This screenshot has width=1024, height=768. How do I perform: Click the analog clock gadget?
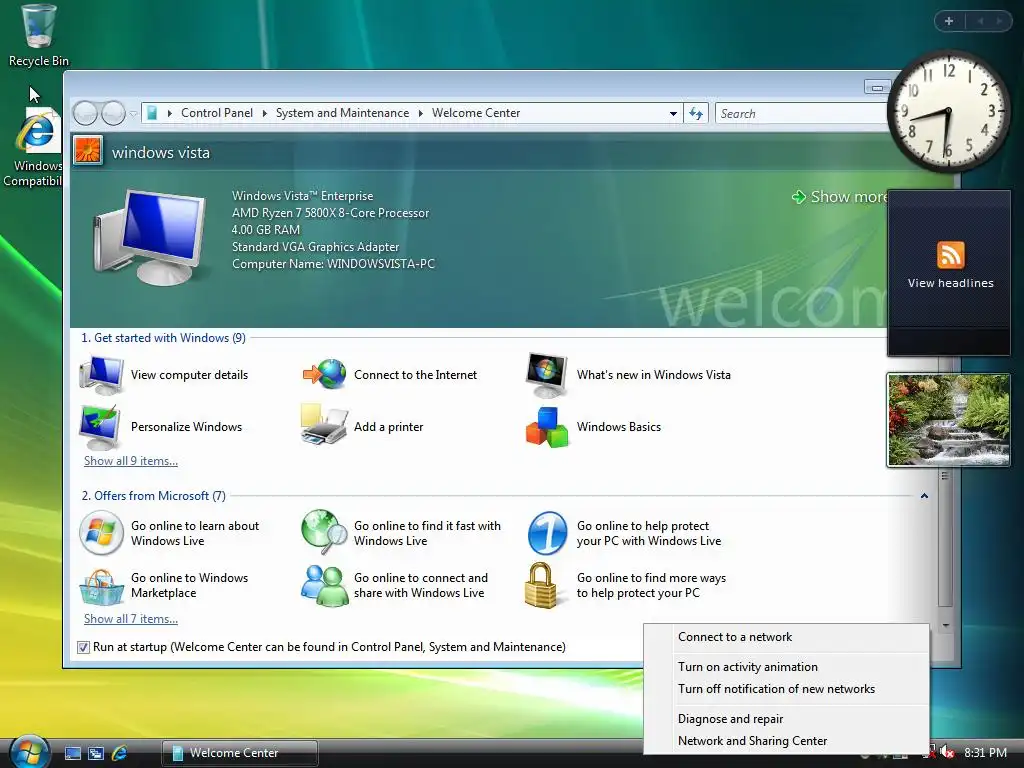point(948,111)
